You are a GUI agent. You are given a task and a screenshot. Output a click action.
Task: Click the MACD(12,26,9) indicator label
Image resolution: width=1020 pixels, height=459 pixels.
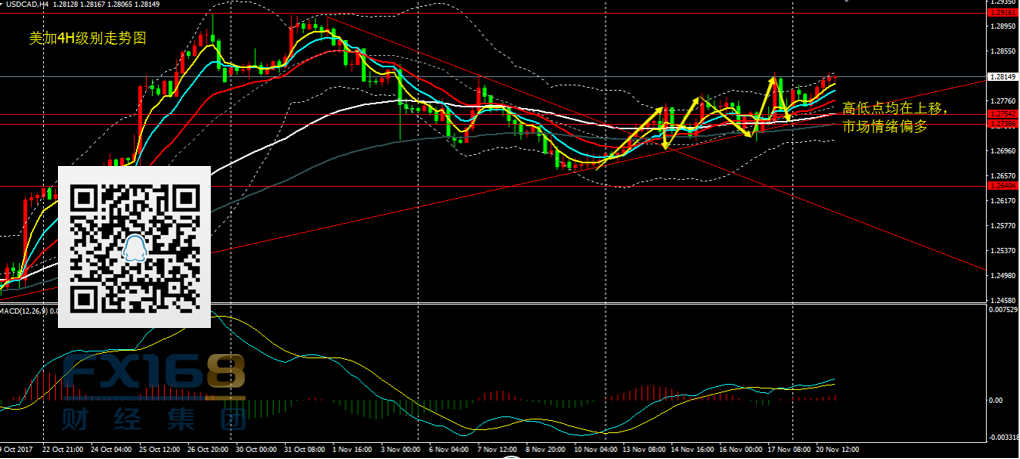coord(27,312)
